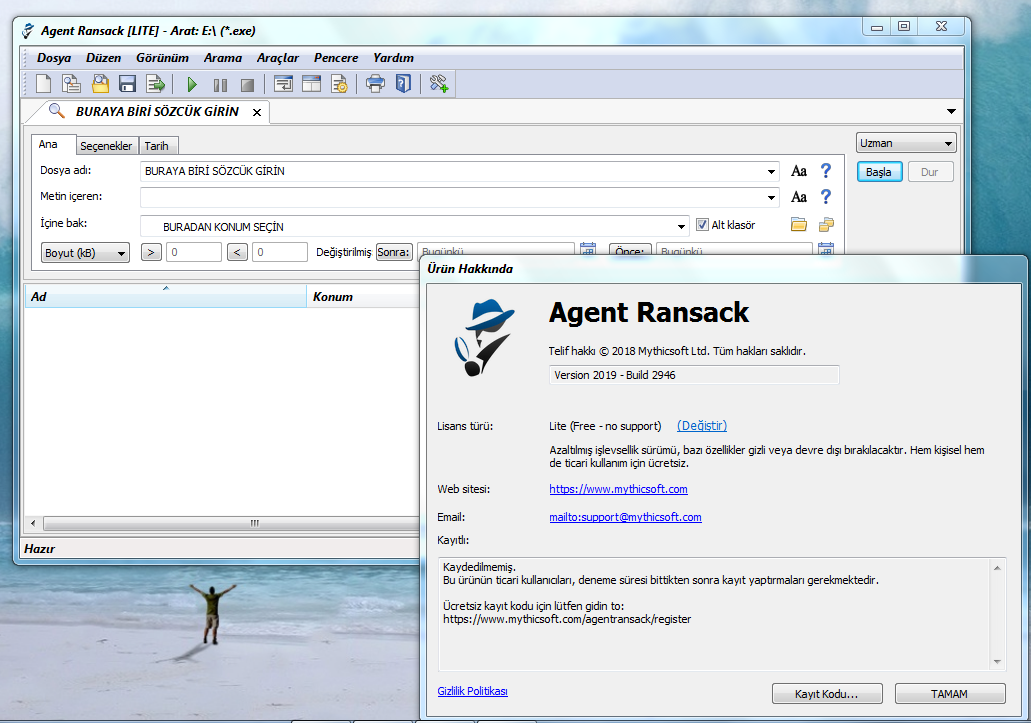Click the registration text box scroll-up arrow
Viewport: 1031px width, 723px height.
coord(997,568)
